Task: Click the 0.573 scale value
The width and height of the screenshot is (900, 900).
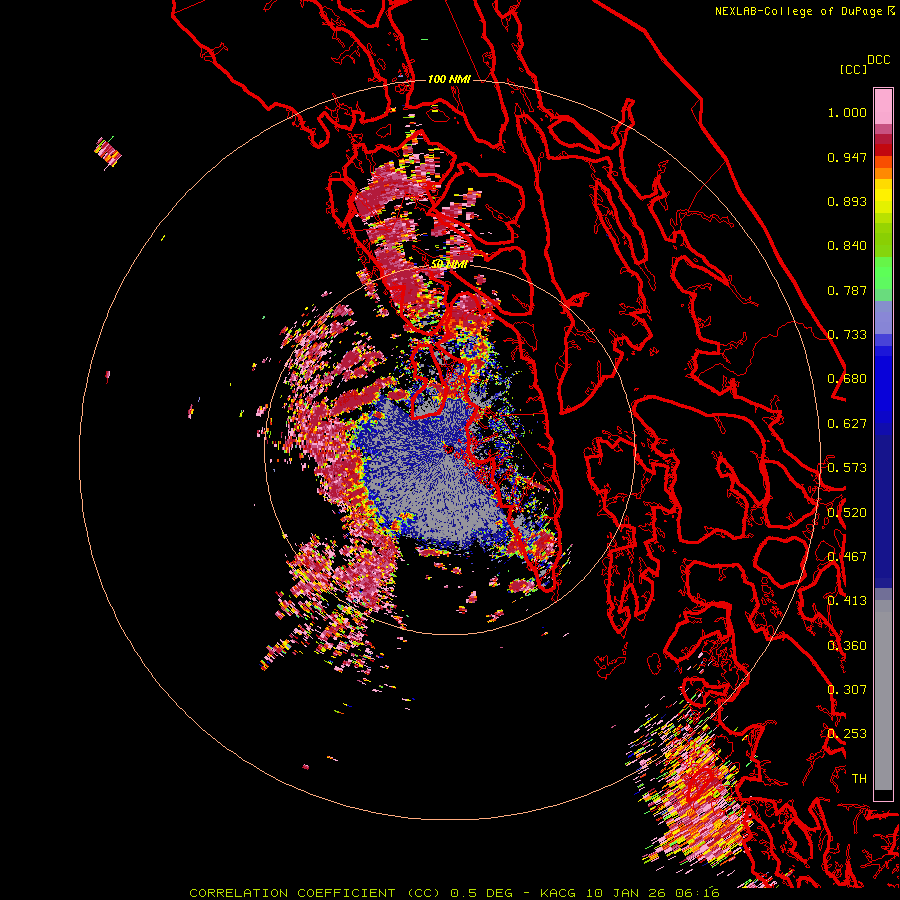Action: pyautogui.click(x=847, y=468)
